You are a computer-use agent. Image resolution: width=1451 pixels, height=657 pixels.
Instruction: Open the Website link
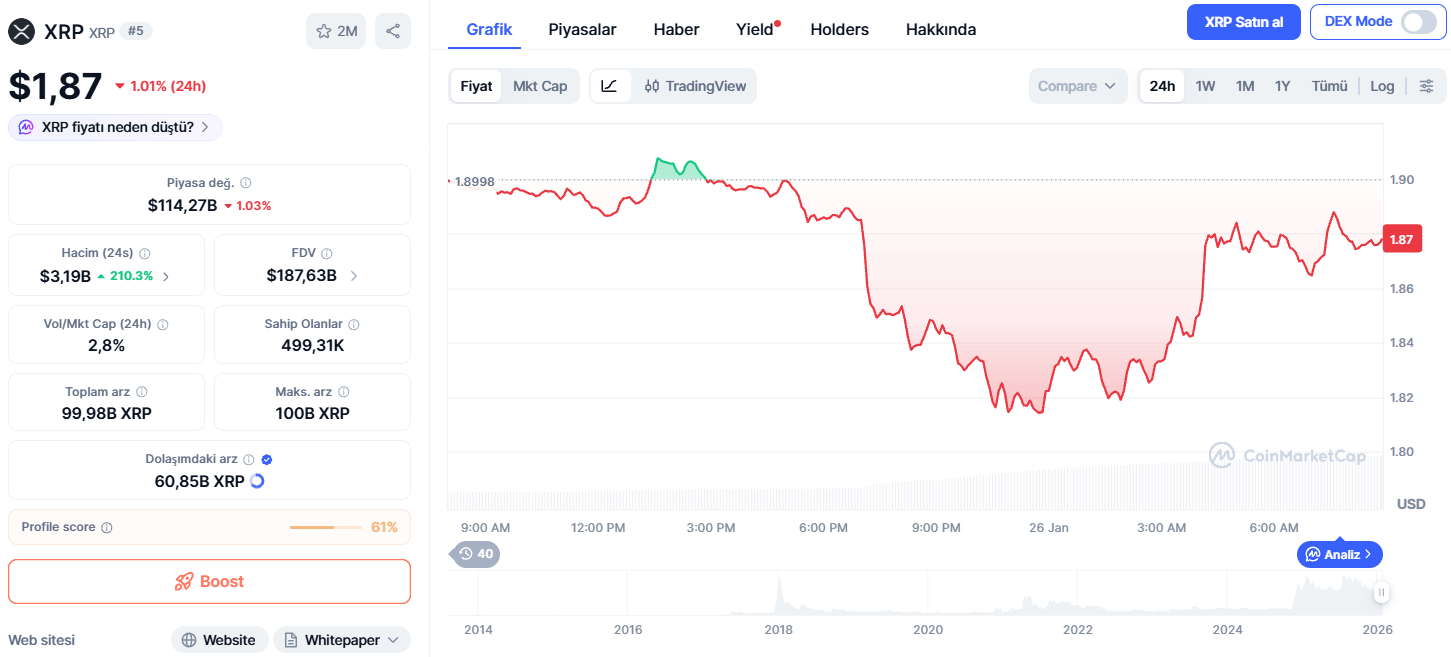coord(219,640)
